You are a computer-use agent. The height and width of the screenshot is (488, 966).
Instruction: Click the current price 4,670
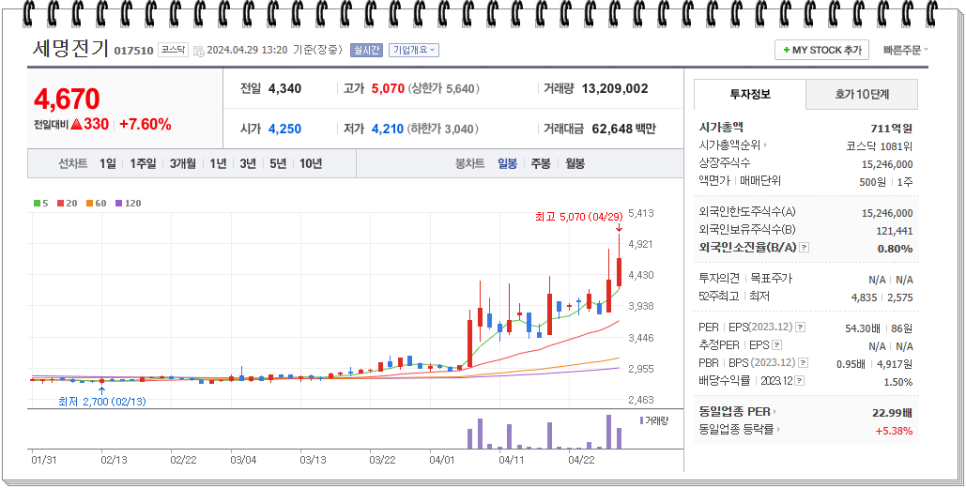[67, 99]
